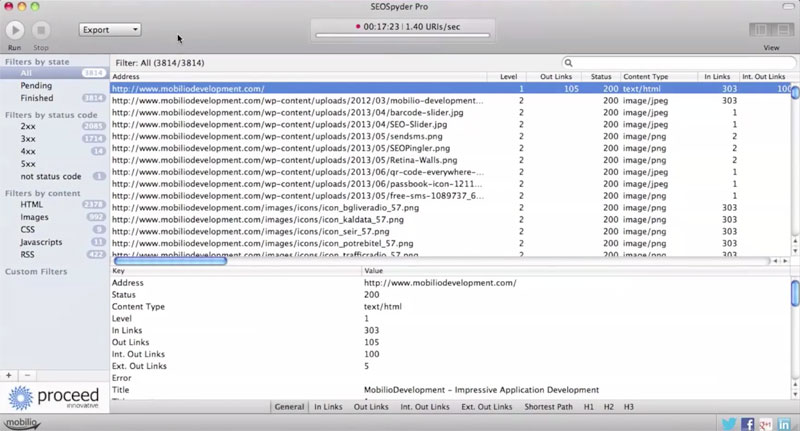Screen dimensions: 800x431
Task: Open the LinkedIn share icon
Action: [784, 424]
